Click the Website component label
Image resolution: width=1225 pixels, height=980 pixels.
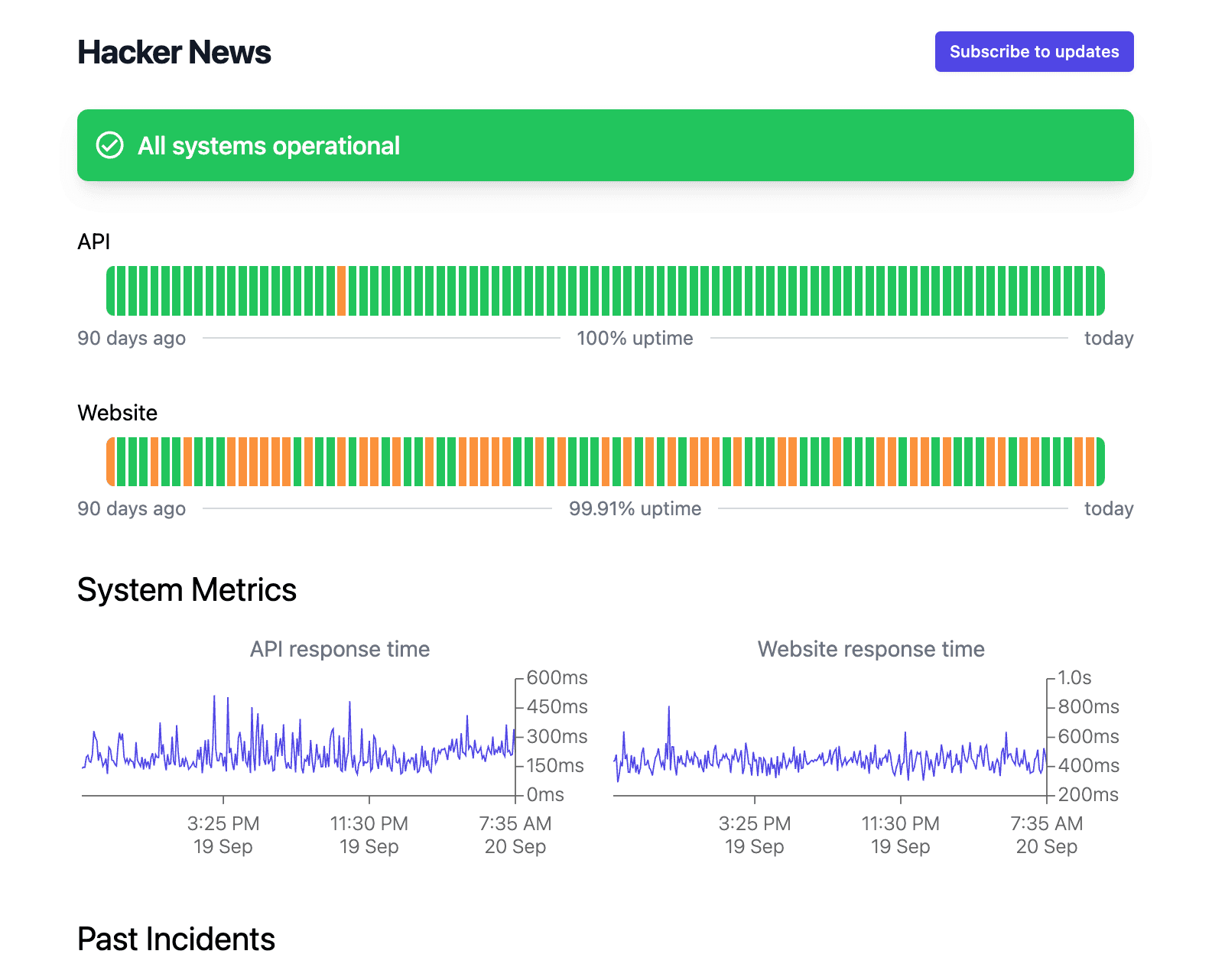[118, 413]
